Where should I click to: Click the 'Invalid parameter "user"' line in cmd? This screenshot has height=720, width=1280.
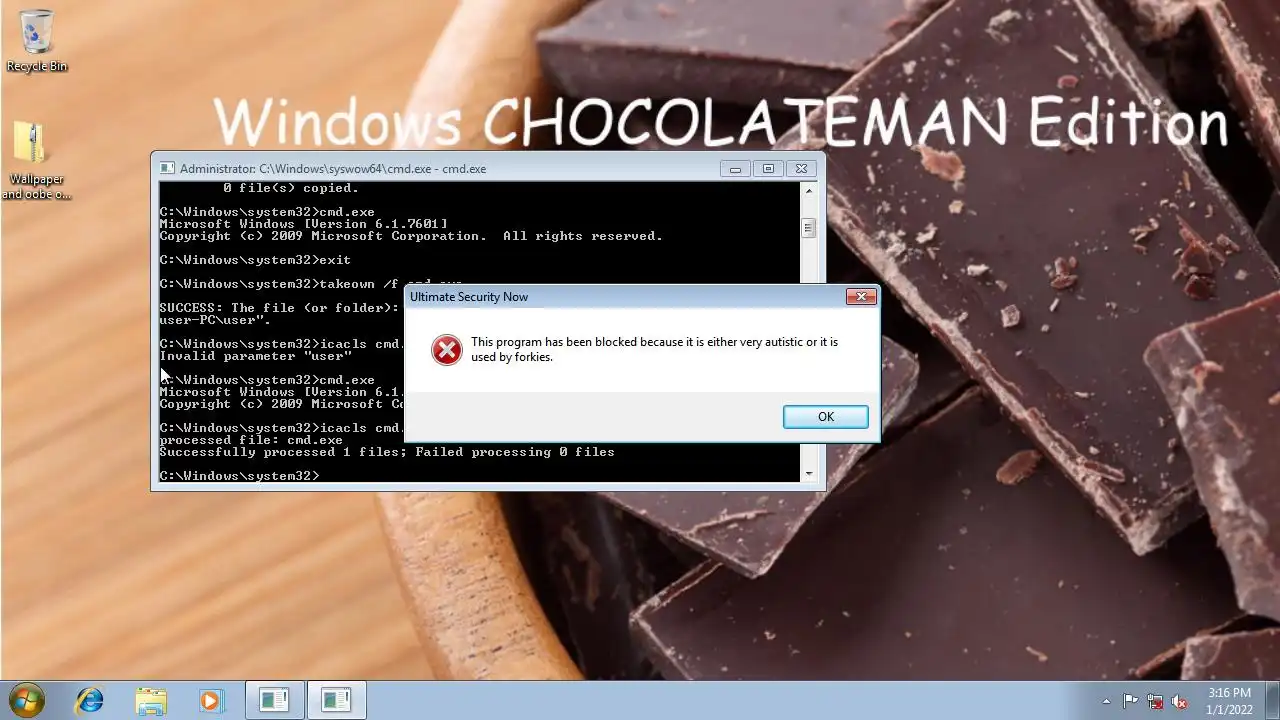pos(256,356)
